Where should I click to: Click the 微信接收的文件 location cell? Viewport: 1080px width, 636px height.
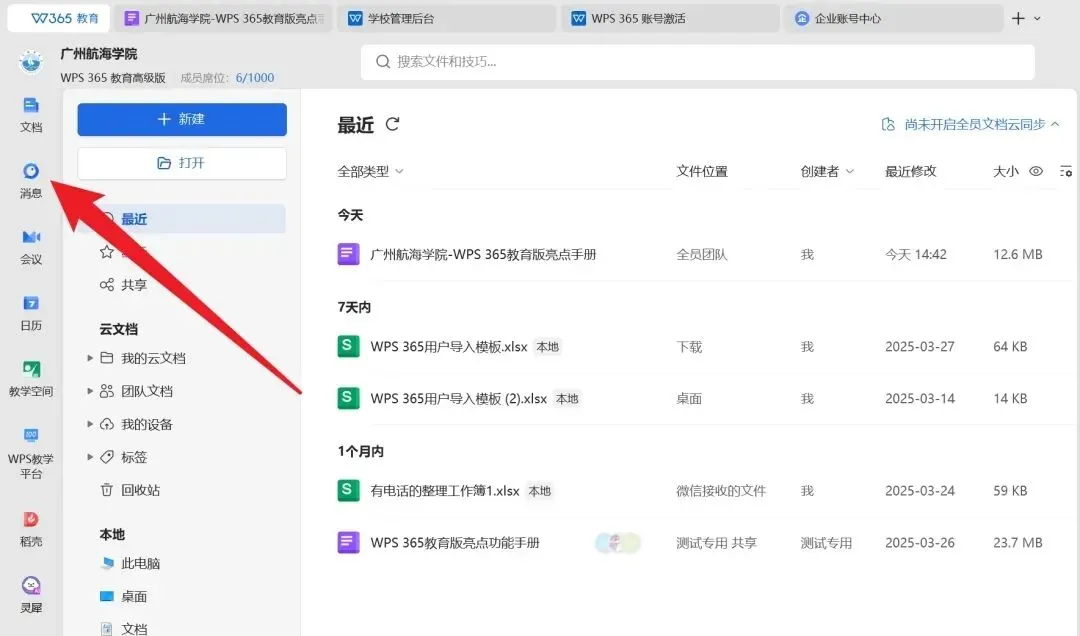[x=720, y=491]
